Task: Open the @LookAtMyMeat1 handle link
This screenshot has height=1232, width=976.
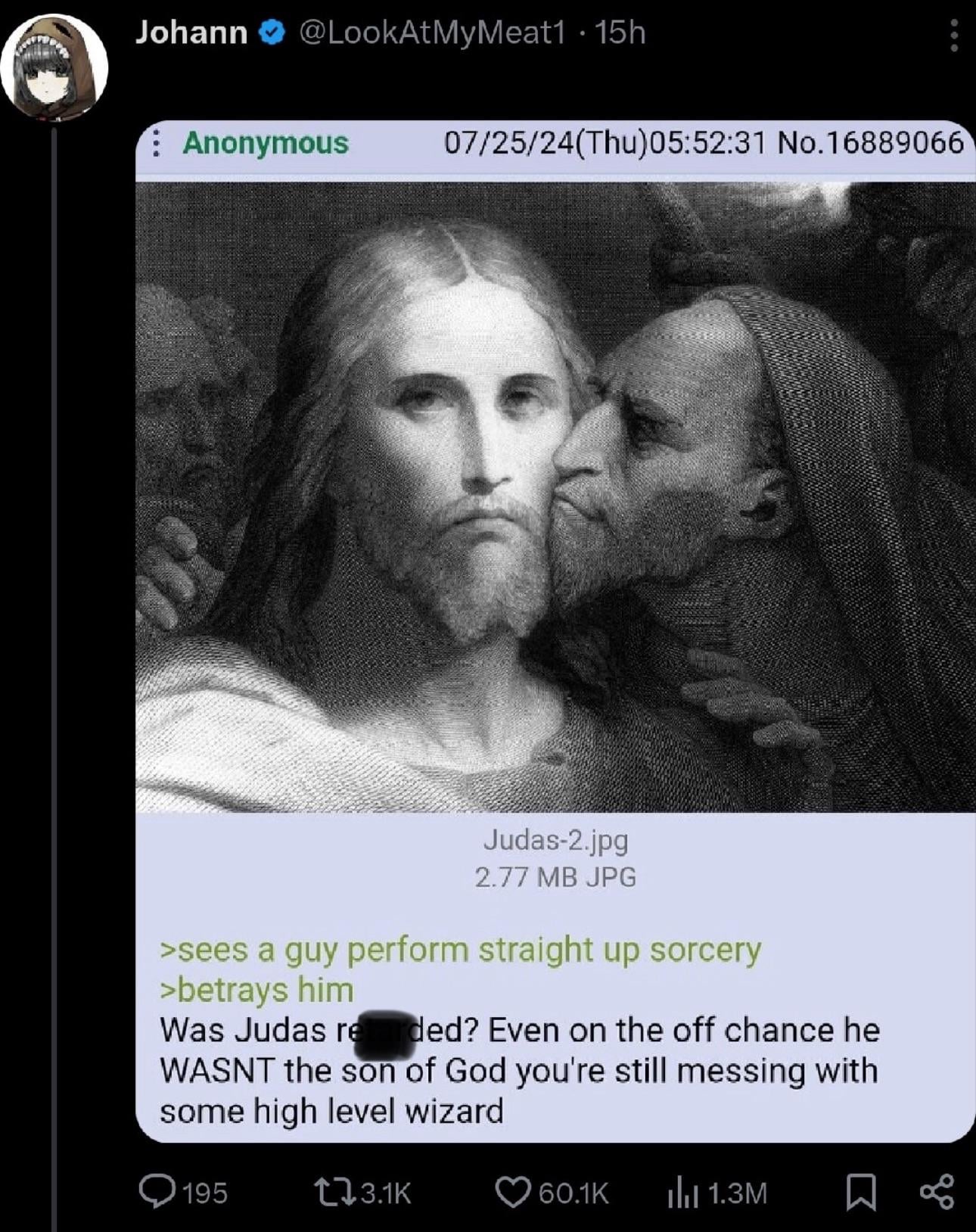Action: (432, 33)
